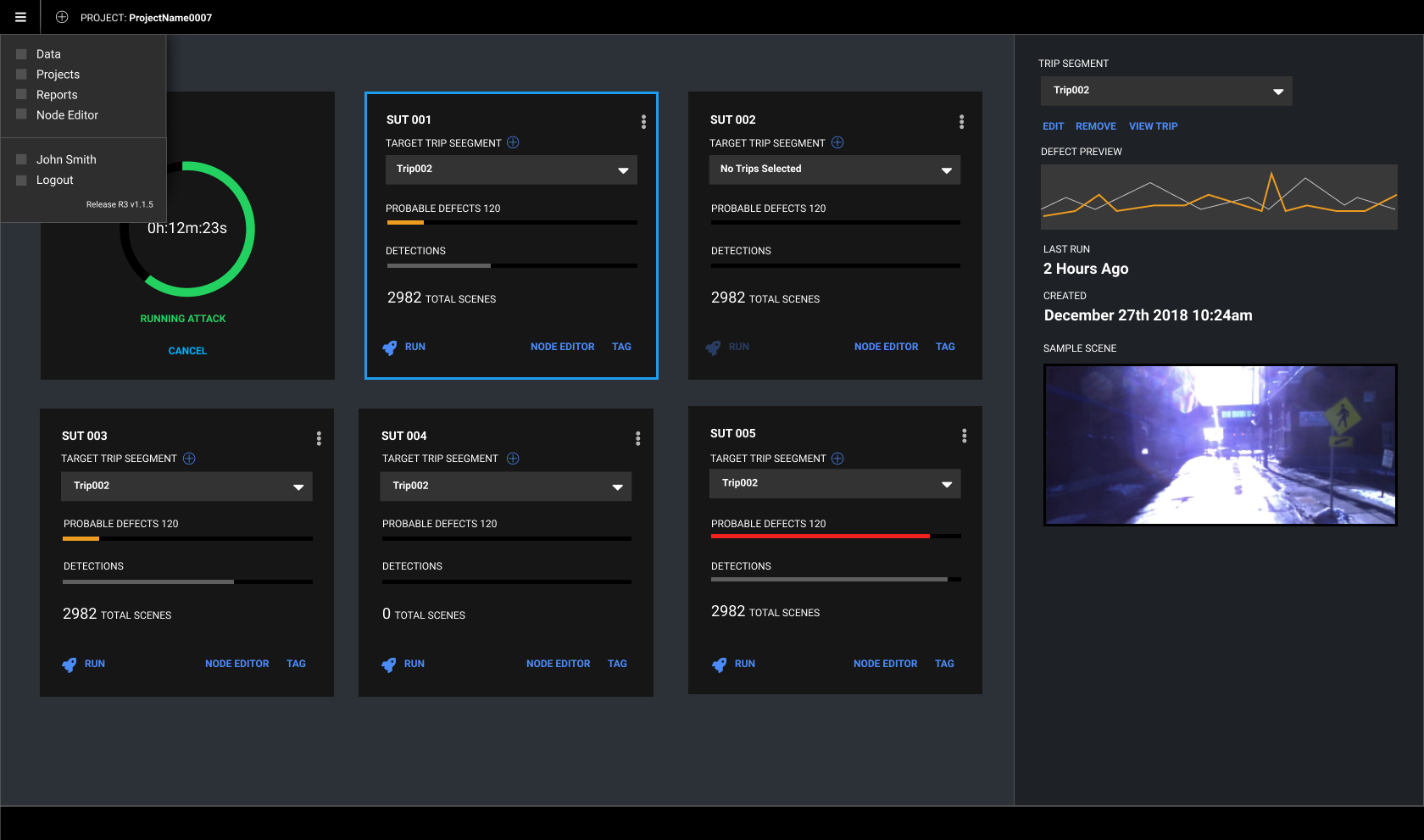Click the rocket Run icon on SUT 004
The image size is (1424, 840).
coord(389,665)
